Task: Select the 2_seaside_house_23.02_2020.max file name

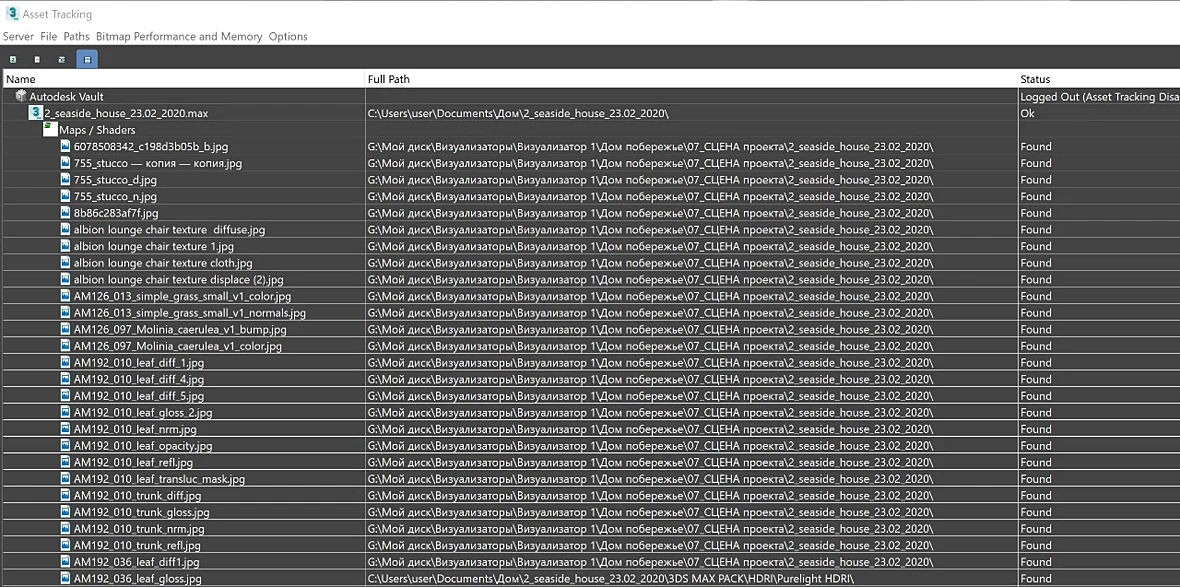Action: click(126, 113)
